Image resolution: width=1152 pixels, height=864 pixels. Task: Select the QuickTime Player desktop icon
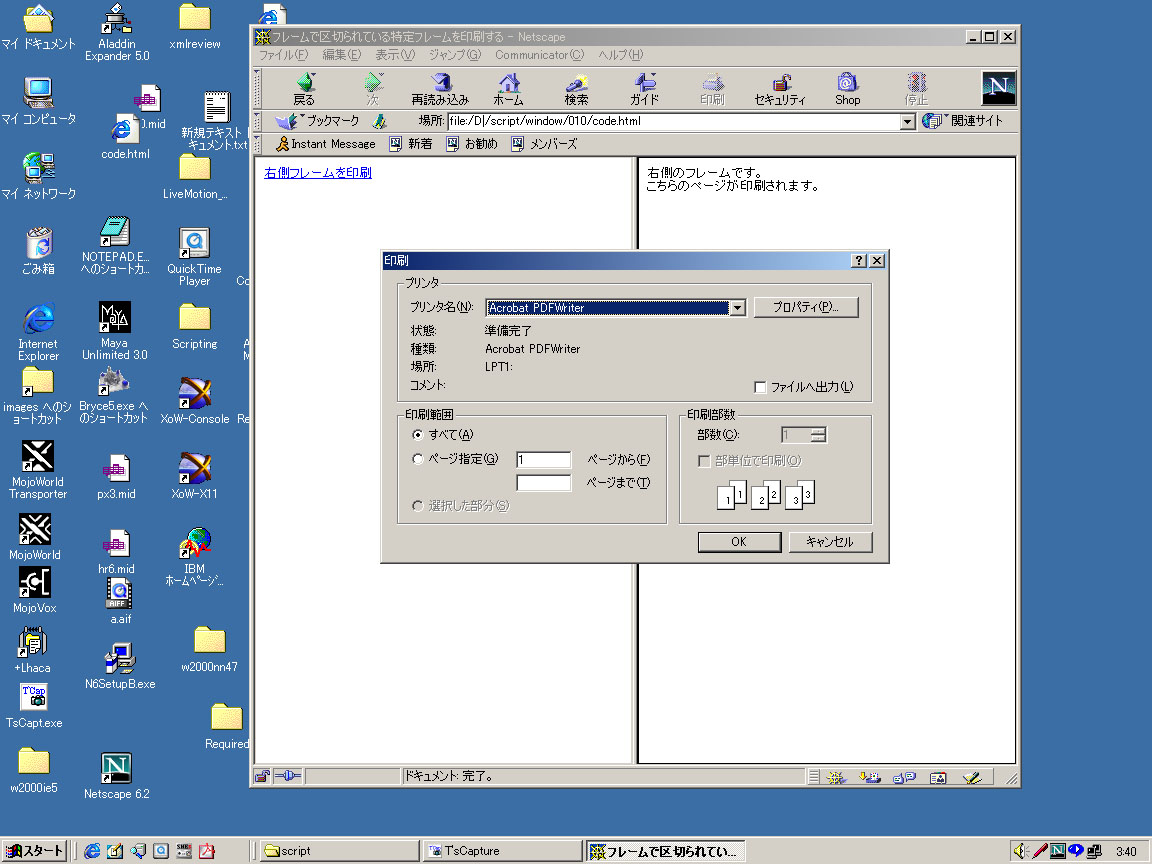(x=194, y=256)
